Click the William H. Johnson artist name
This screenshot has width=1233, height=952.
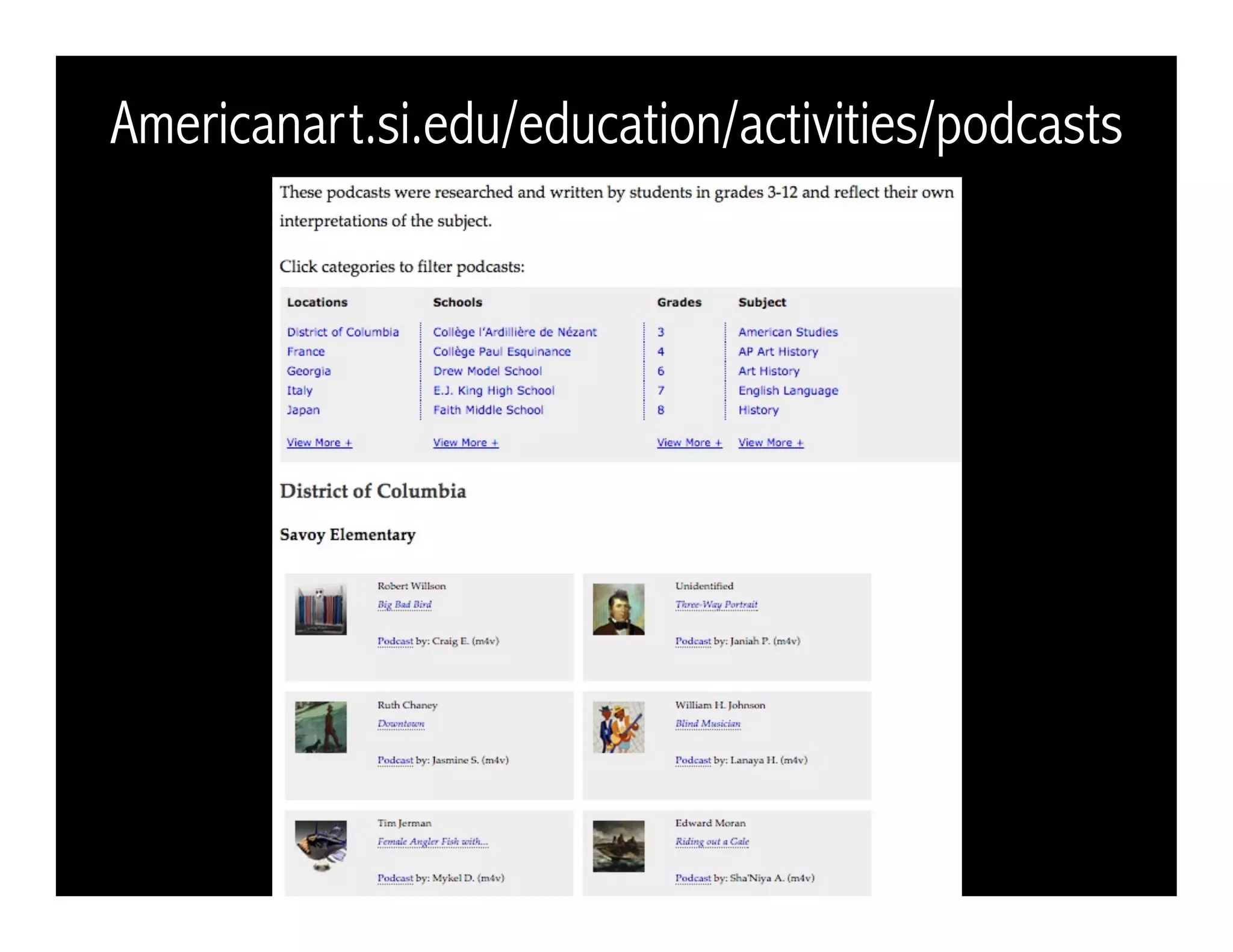point(720,705)
